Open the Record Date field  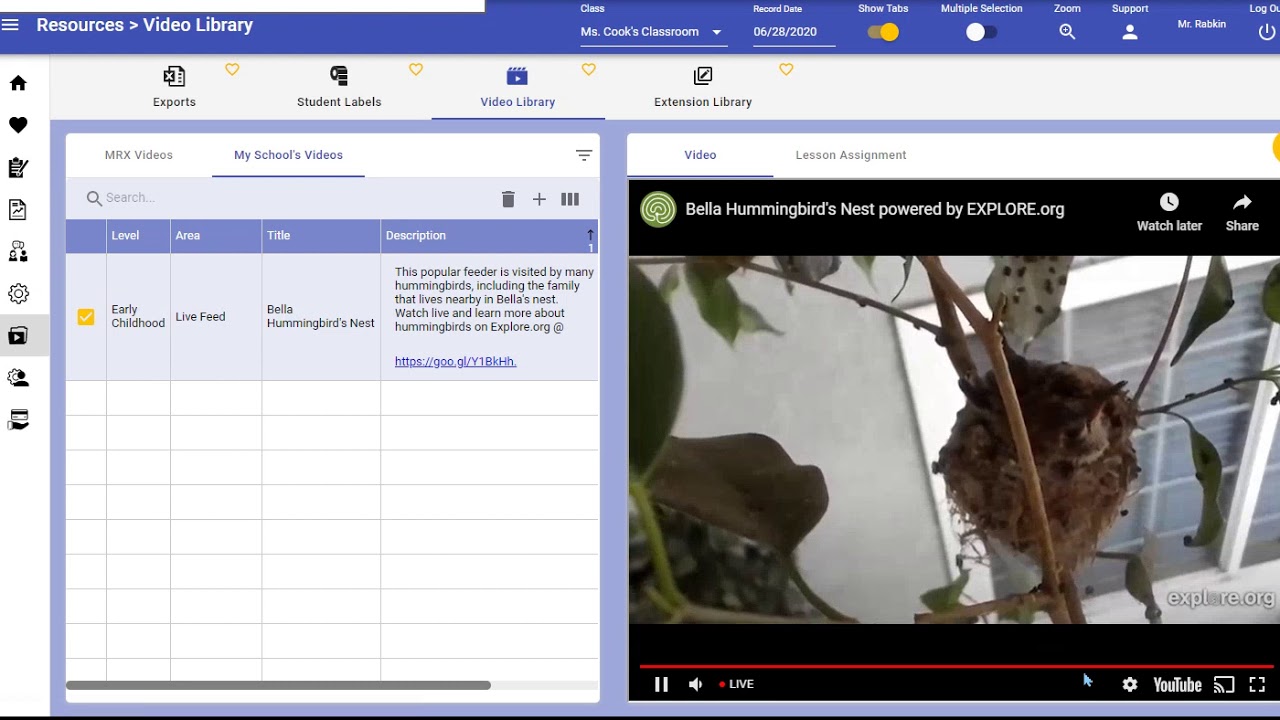coord(794,32)
